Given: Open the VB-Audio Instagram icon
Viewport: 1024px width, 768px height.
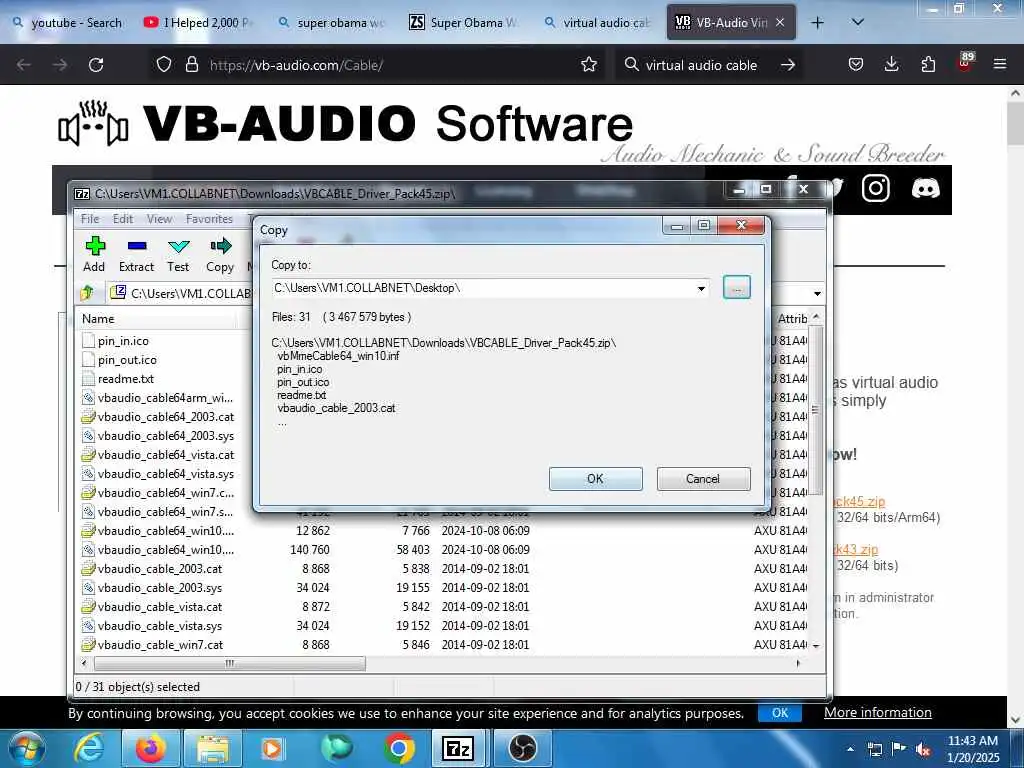Looking at the screenshot, I should click(x=876, y=188).
